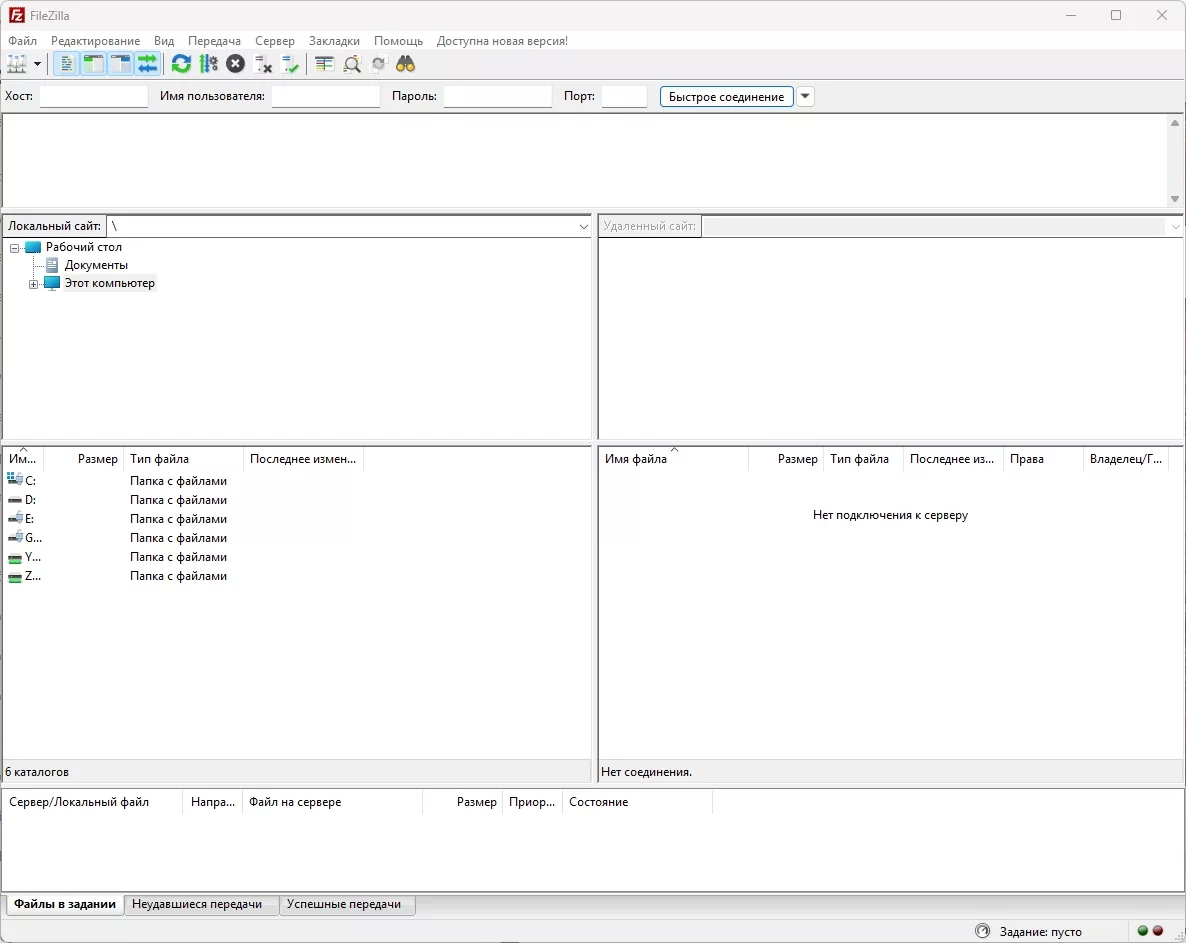1186x943 pixels.
Task: Open the Site Manager dropdown arrow
Action: click(x=38, y=64)
